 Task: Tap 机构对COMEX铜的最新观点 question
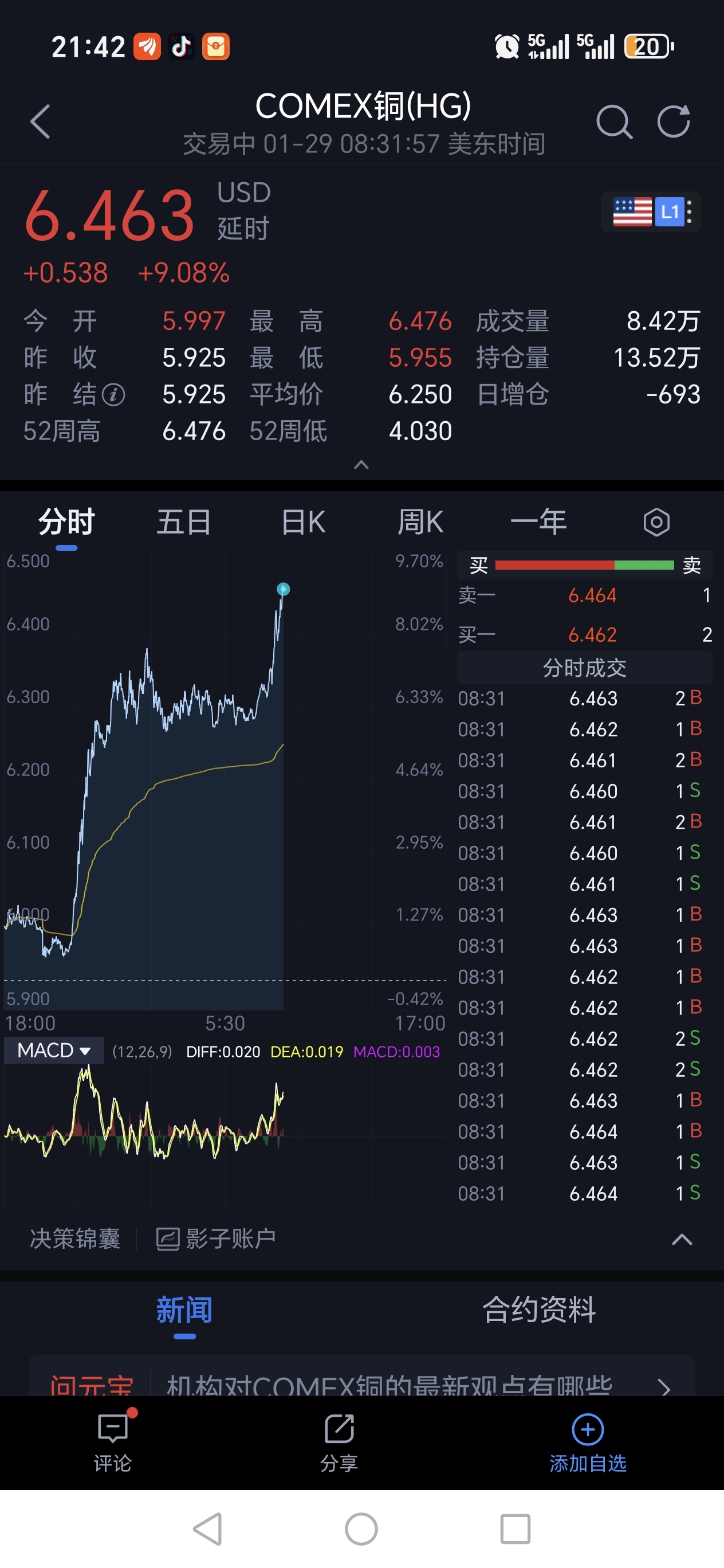tap(389, 1385)
